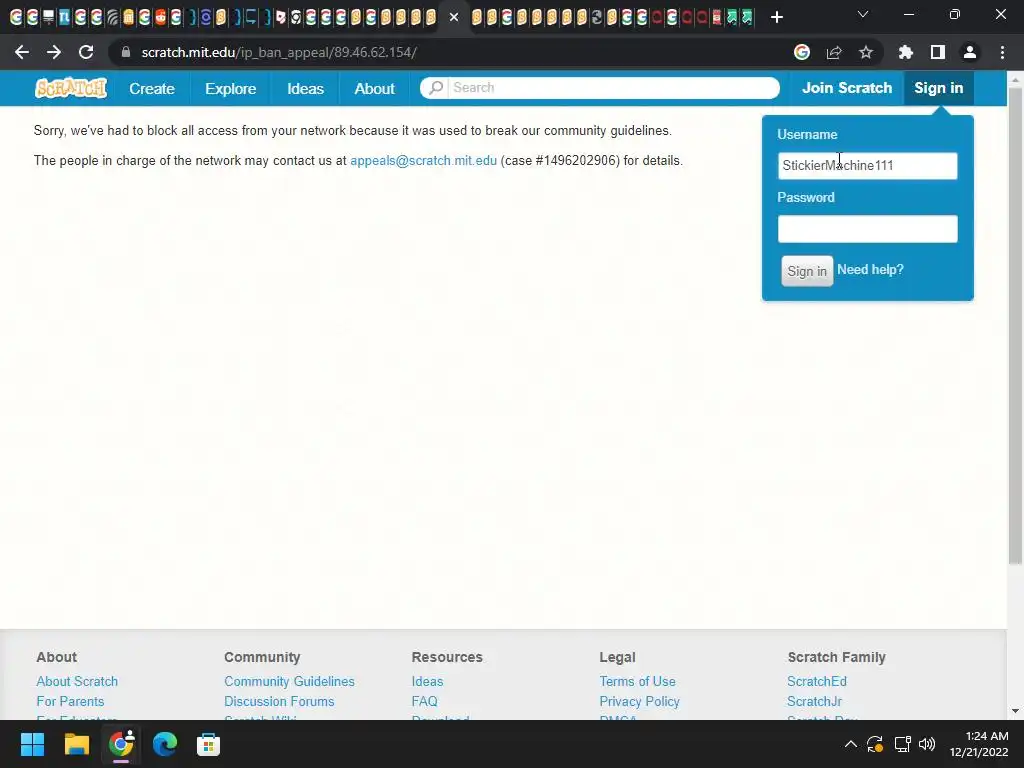
Task: Toggle the browser side panel
Action: point(938,52)
